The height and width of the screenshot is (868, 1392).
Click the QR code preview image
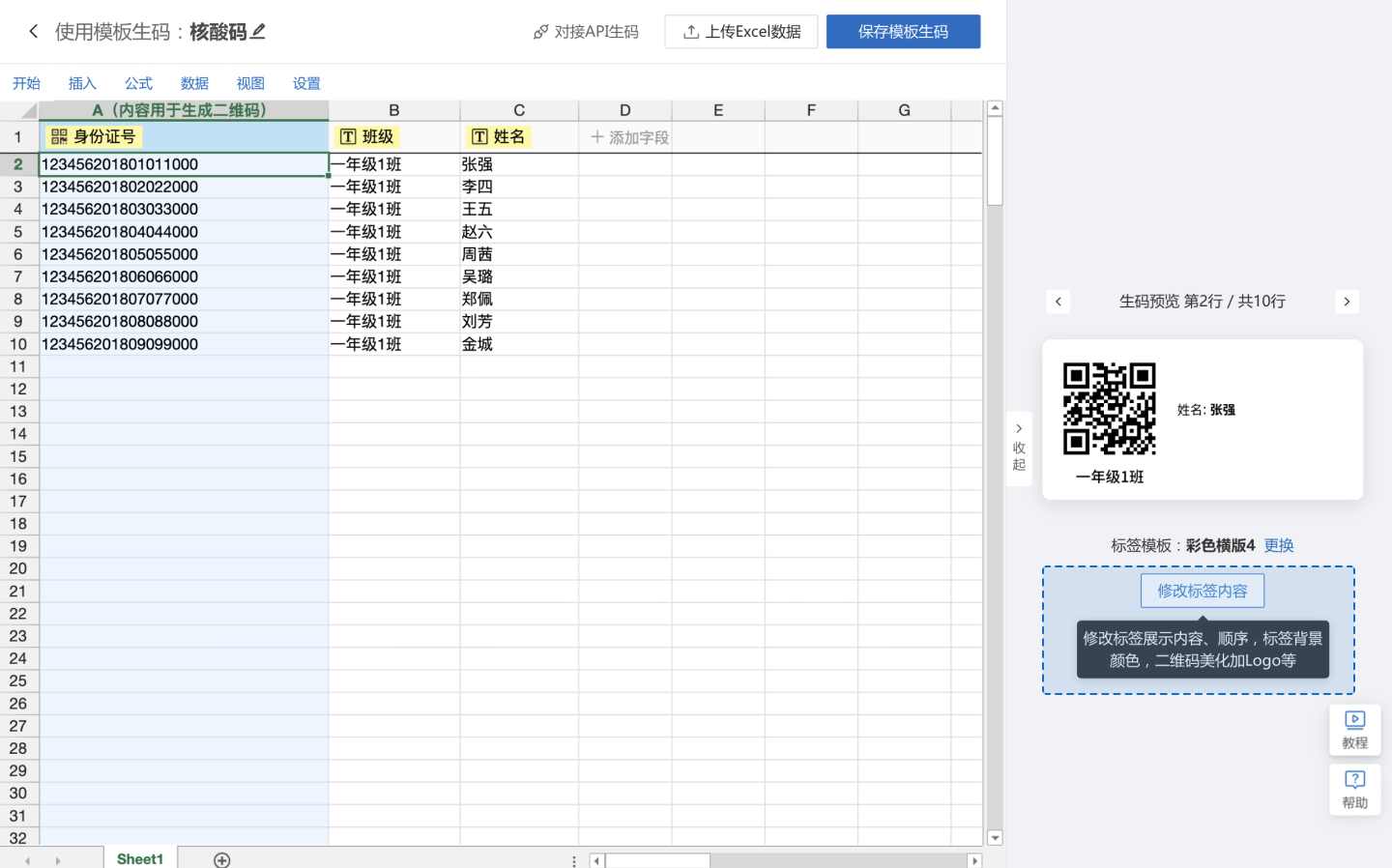[1110, 409]
